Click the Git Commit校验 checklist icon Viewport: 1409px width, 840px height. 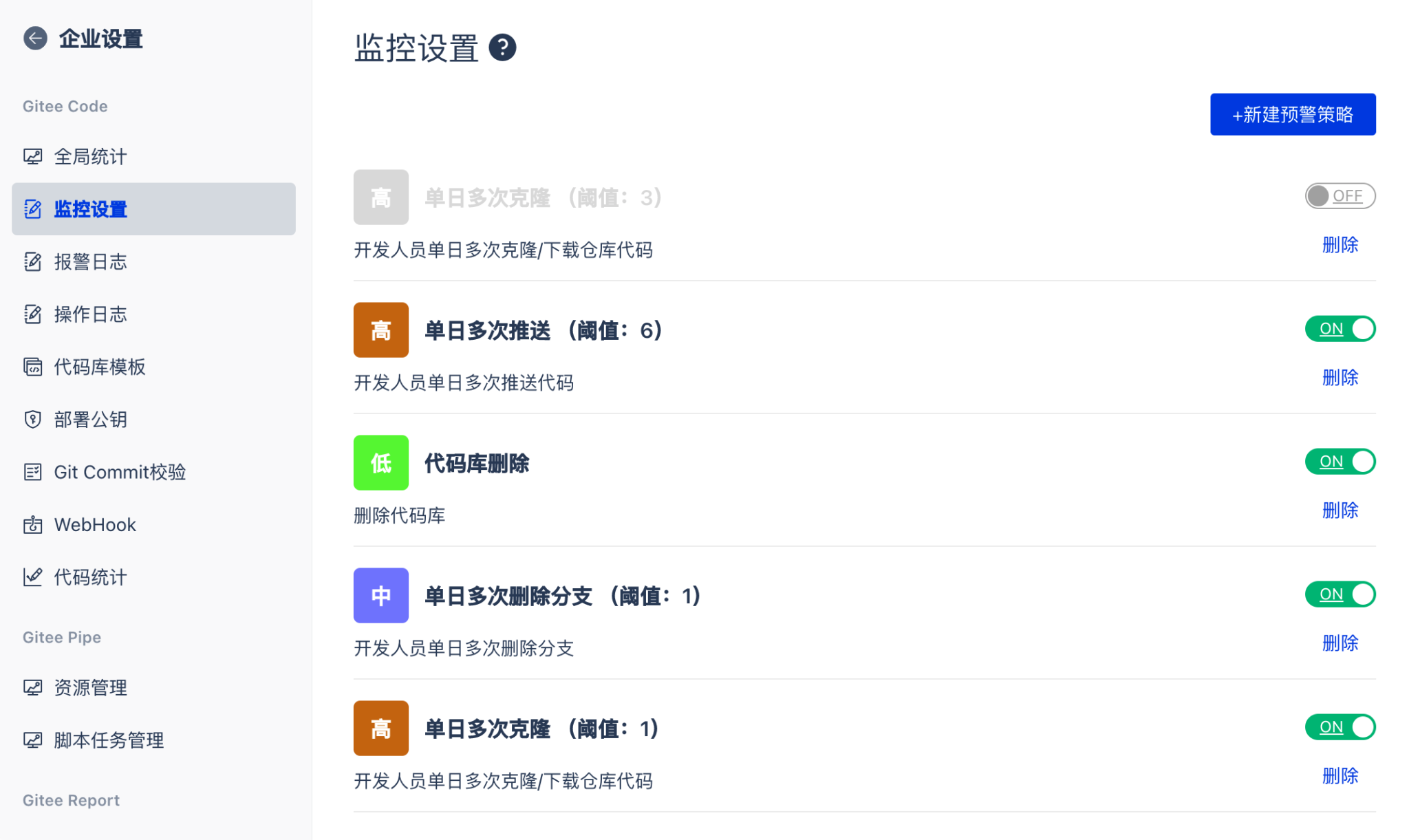[x=32, y=472]
